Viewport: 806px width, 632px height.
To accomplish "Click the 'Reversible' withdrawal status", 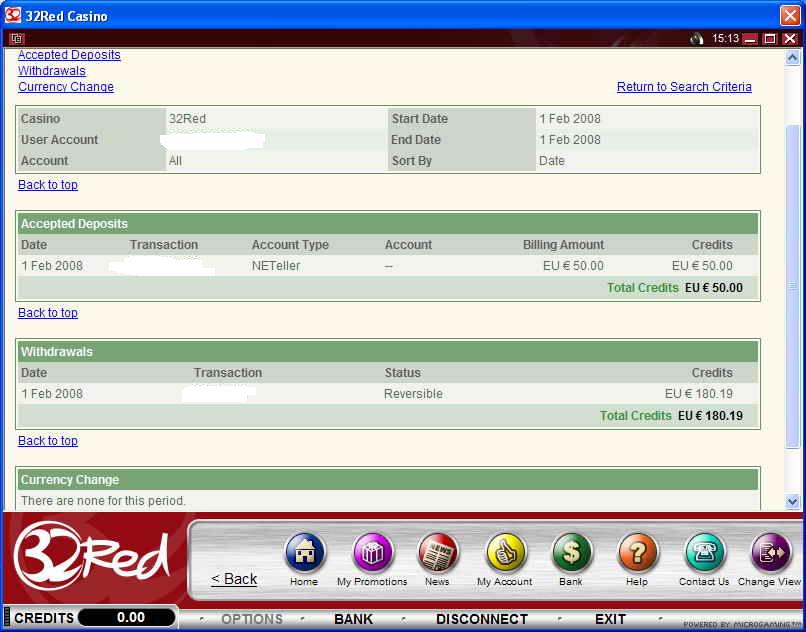I will pyautogui.click(x=413, y=394).
